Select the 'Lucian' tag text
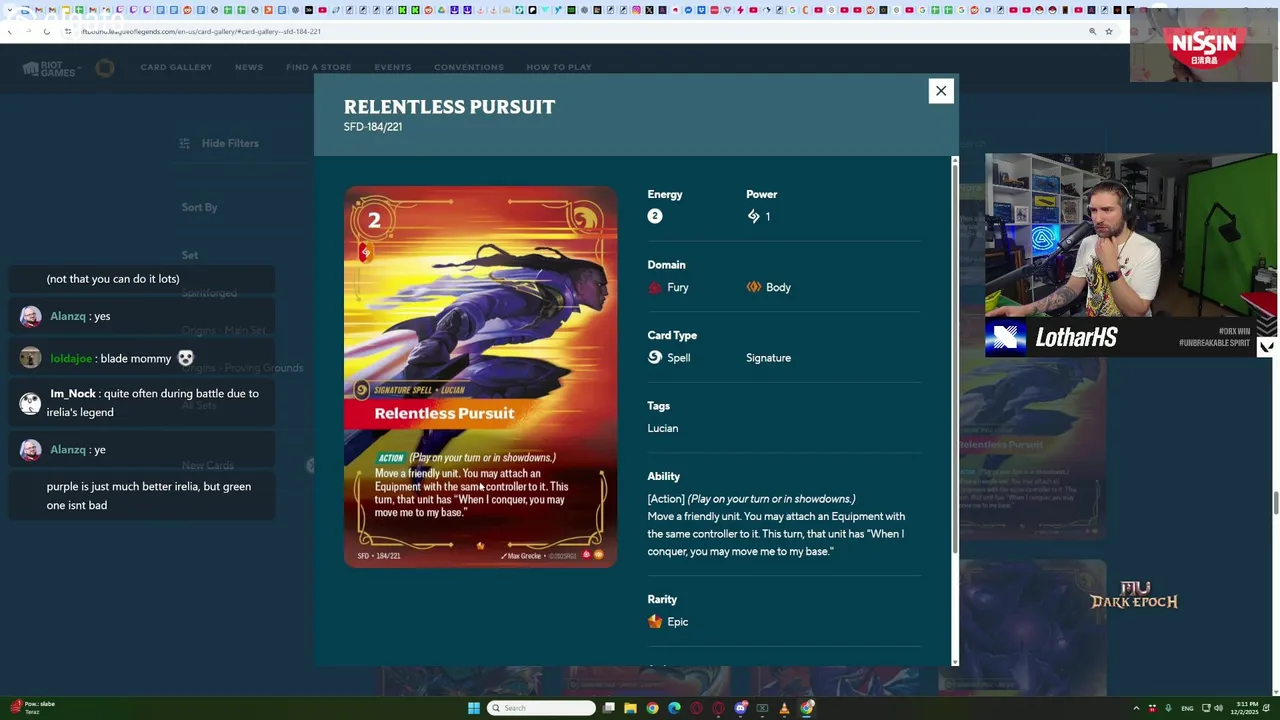1280x720 pixels. [x=662, y=428]
